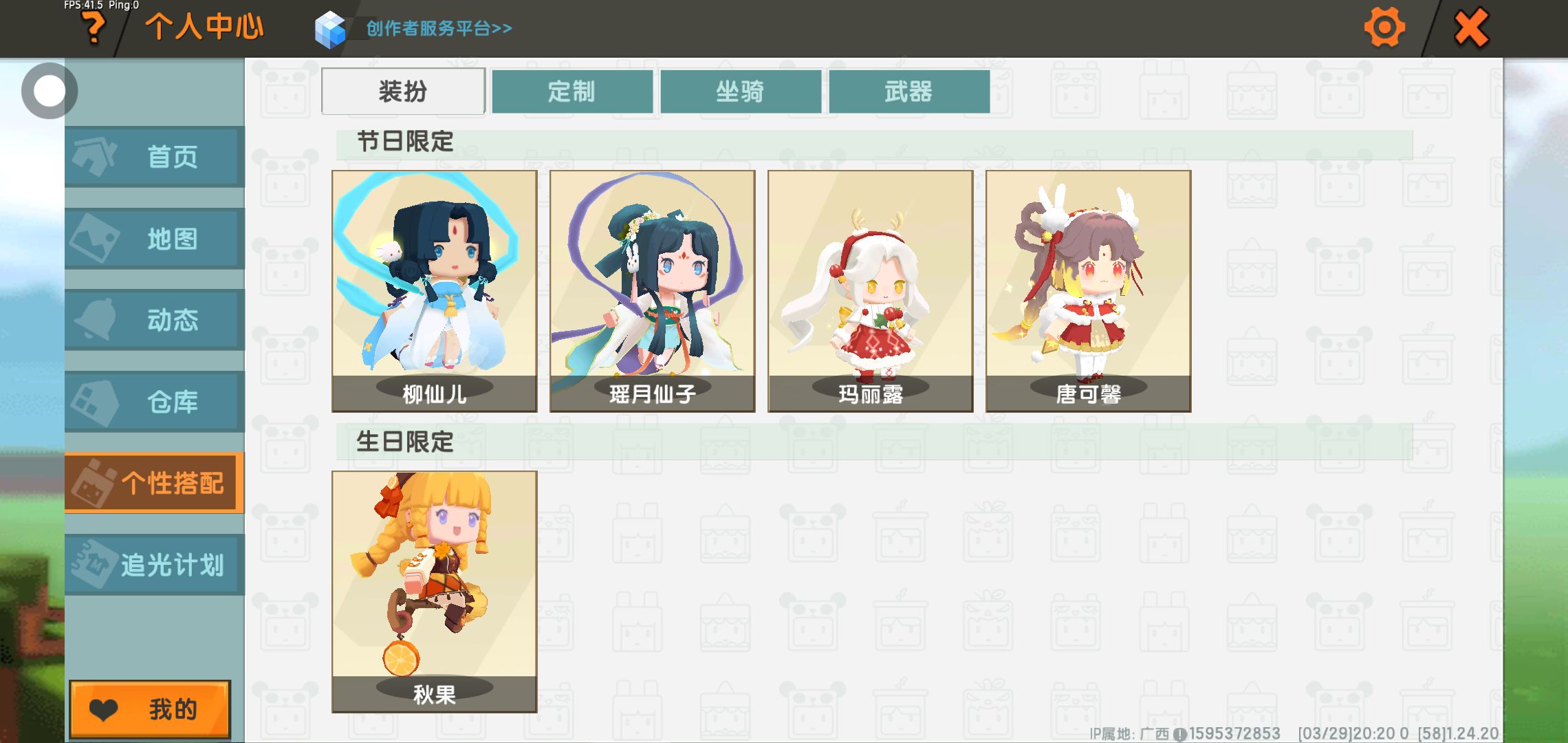Viewport: 1568px width, 743px height.
Task: Choose the 玛丽露 Christmas outfit card
Action: tap(871, 291)
